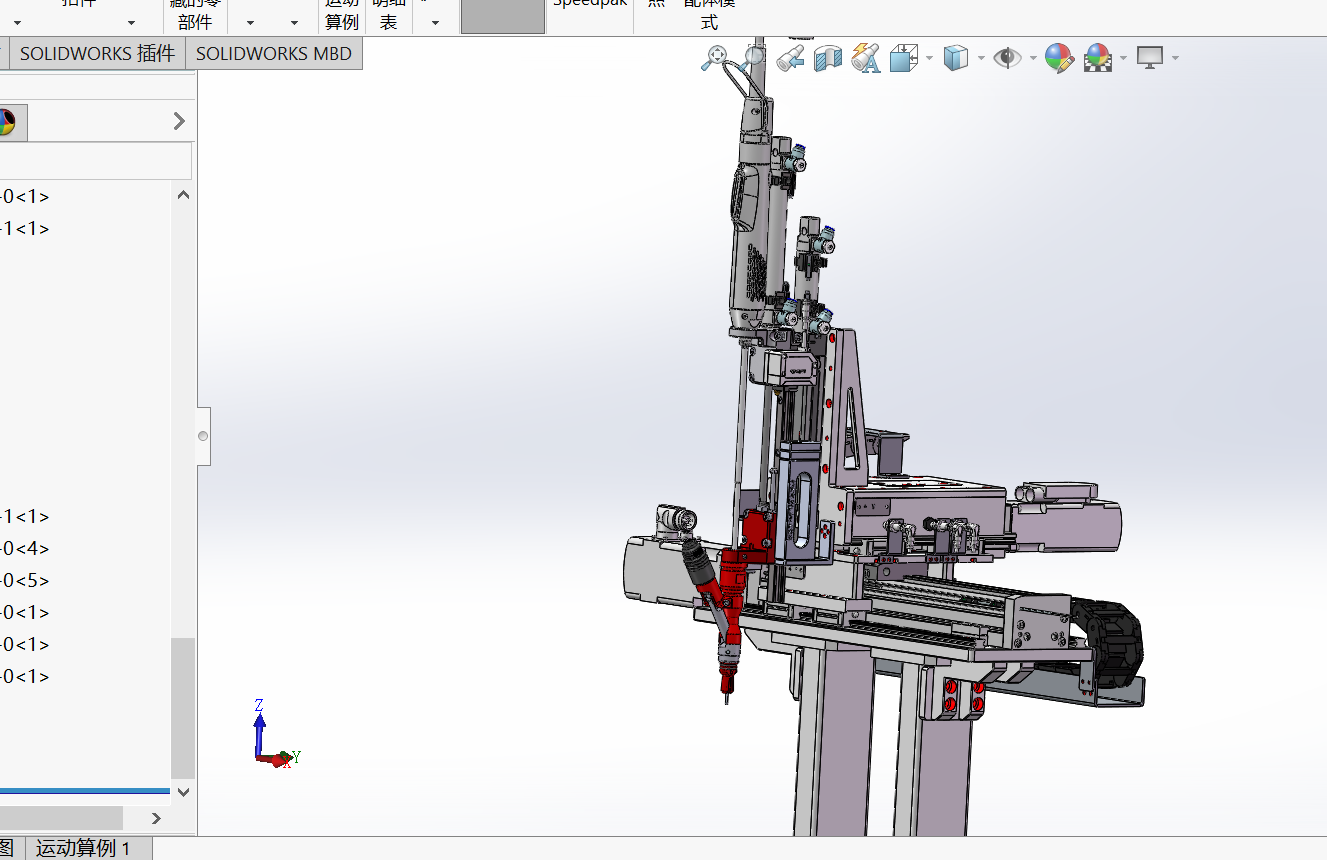The image size is (1327, 860).
Task: Toggle Hide/Show Items eye icon
Action: [1007, 58]
